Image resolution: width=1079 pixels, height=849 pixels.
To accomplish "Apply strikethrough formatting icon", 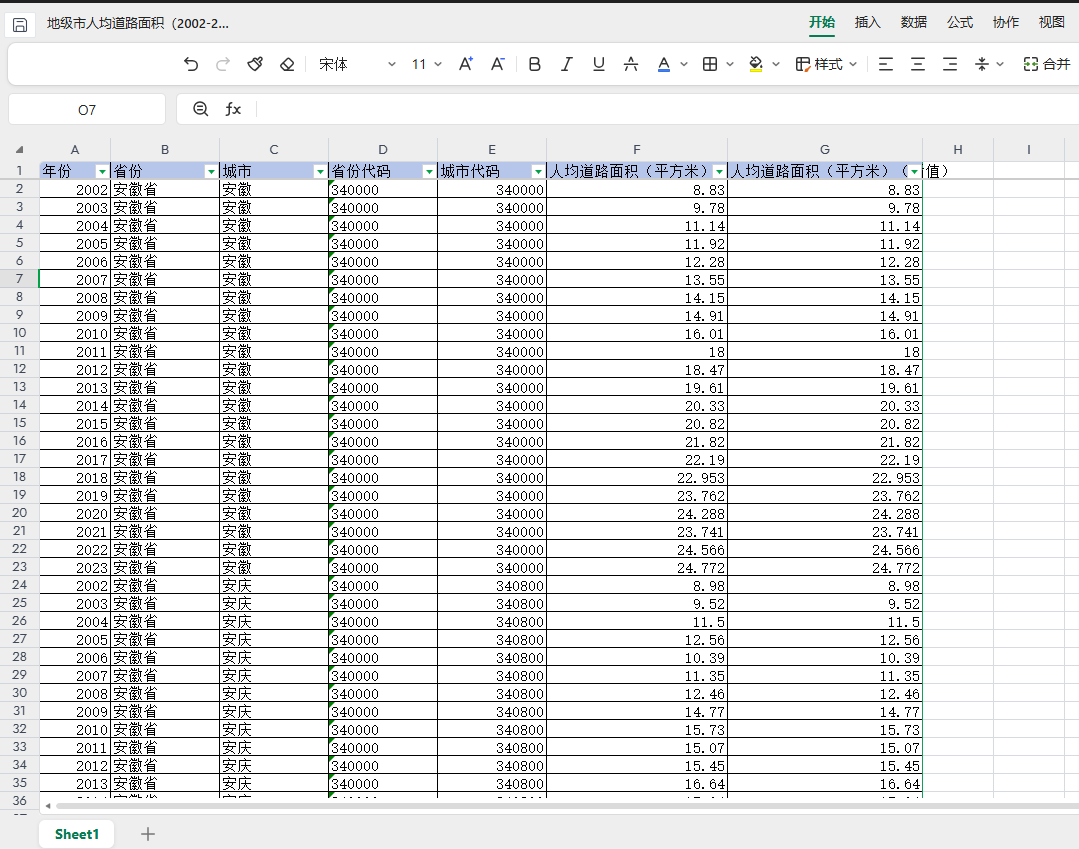I will pos(631,64).
